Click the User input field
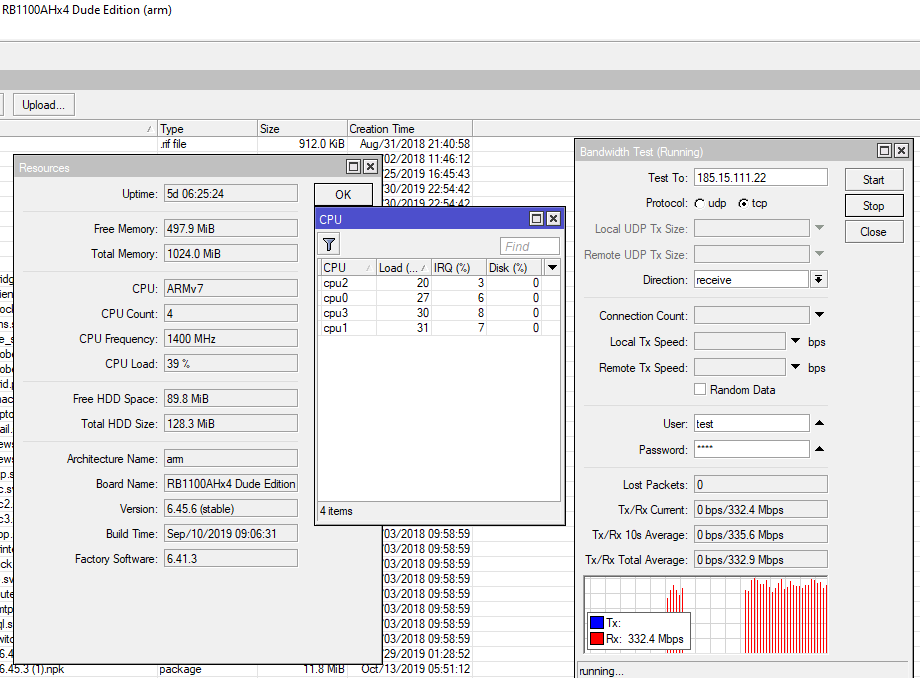This screenshot has height=678, width=920. [x=752, y=423]
